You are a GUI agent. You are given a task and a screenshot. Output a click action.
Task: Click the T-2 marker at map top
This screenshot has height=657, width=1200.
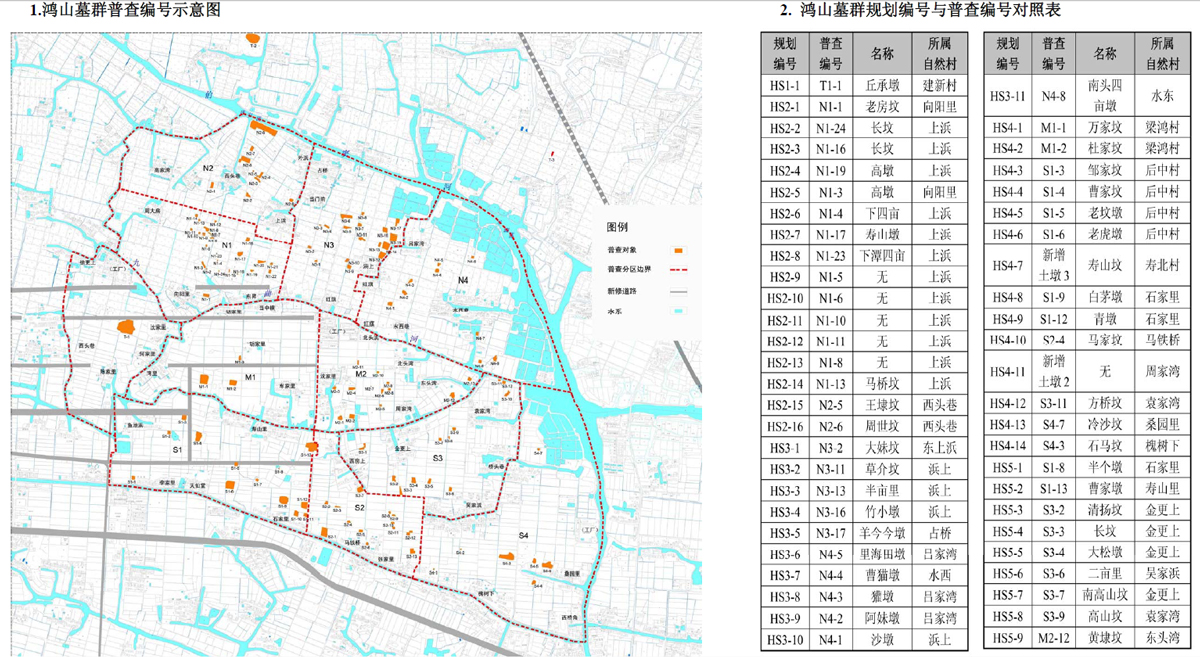253,40
